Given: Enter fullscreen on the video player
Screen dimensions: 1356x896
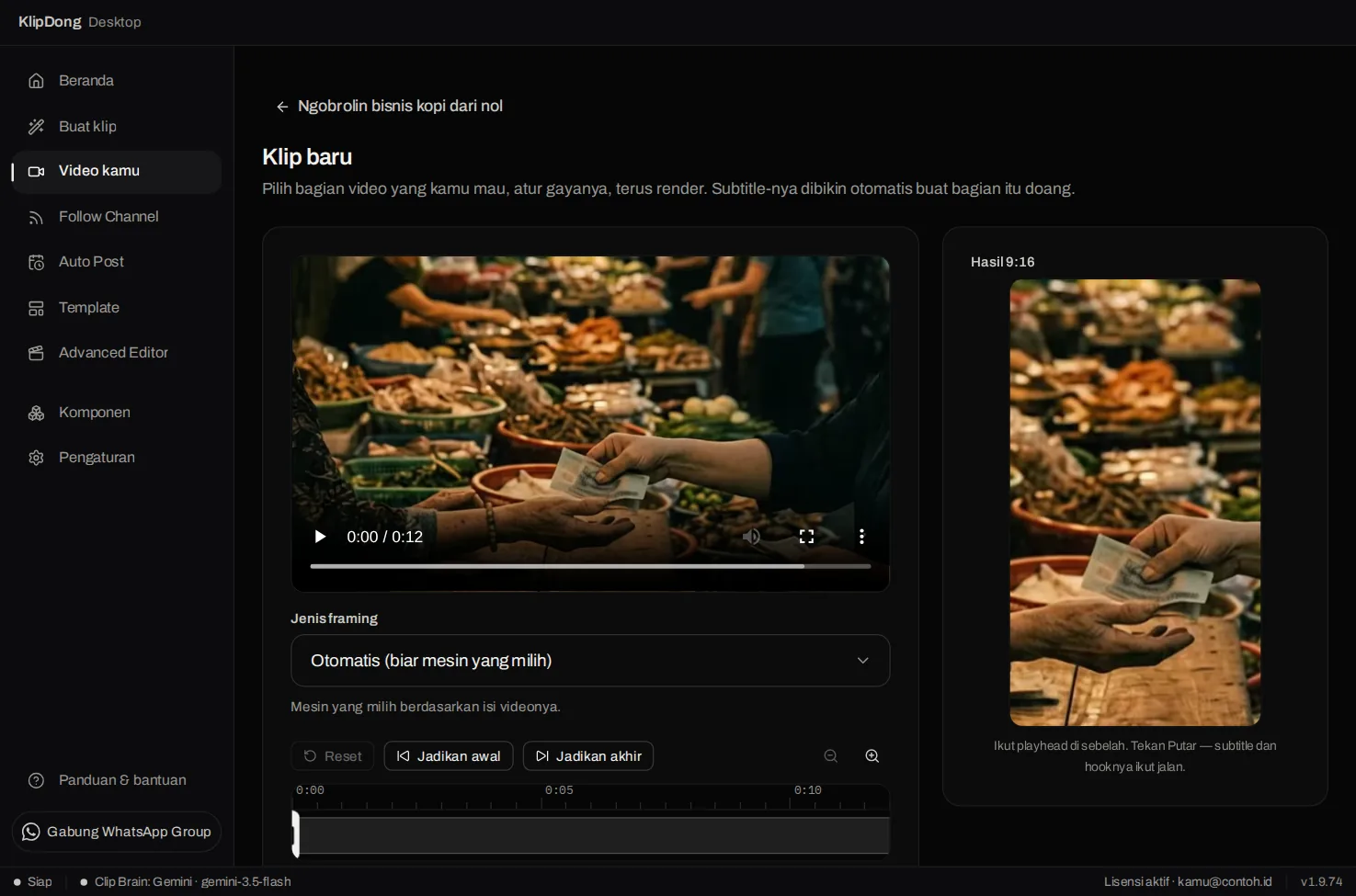Looking at the screenshot, I should (806, 537).
